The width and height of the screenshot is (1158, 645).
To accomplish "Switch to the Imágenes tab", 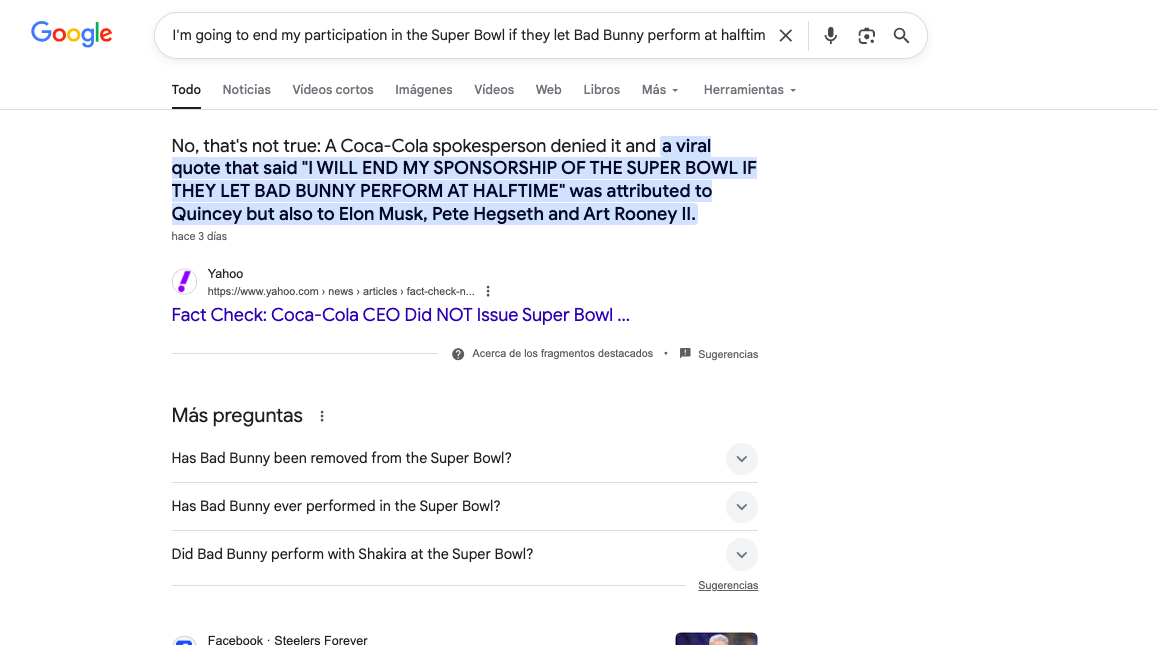I will pyautogui.click(x=423, y=90).
